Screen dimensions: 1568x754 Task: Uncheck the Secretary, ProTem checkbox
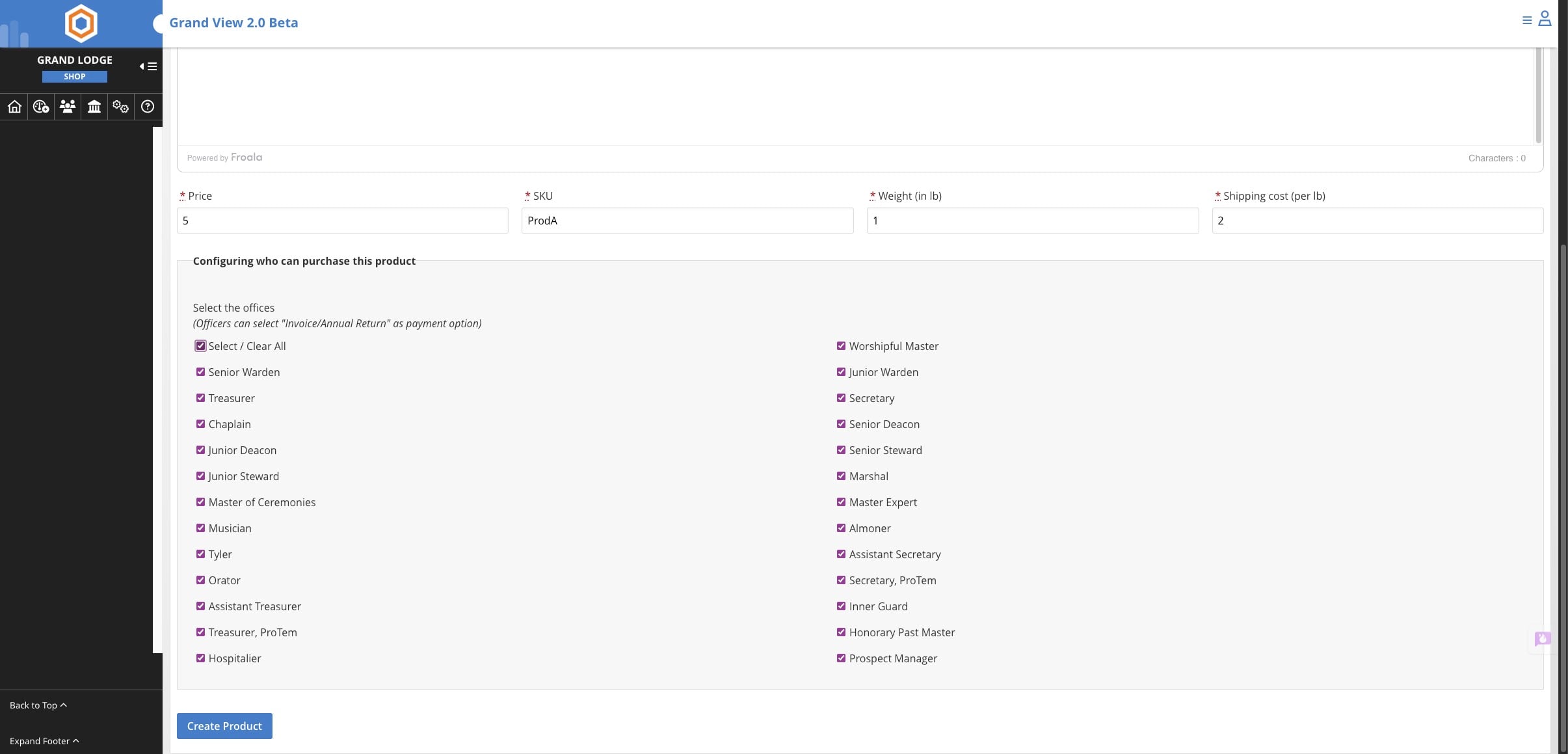[841, 580]
